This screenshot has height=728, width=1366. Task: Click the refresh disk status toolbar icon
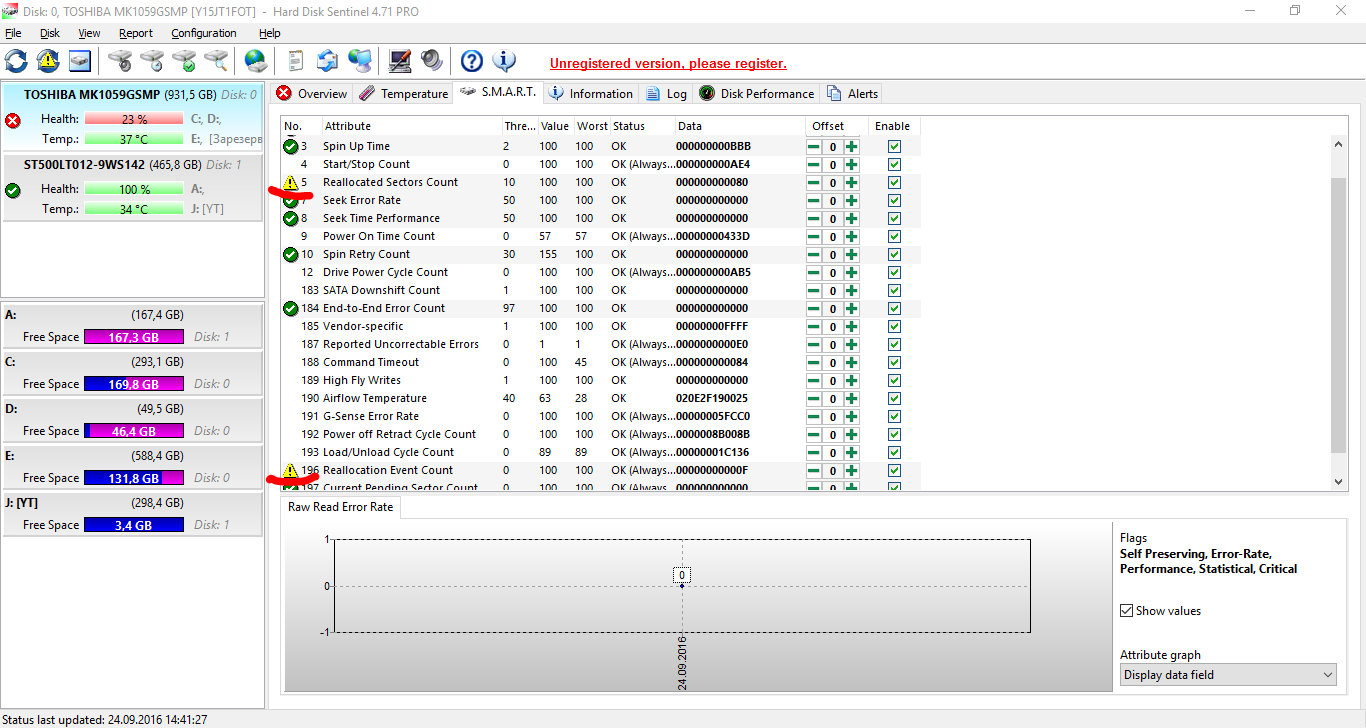point(16,61)
